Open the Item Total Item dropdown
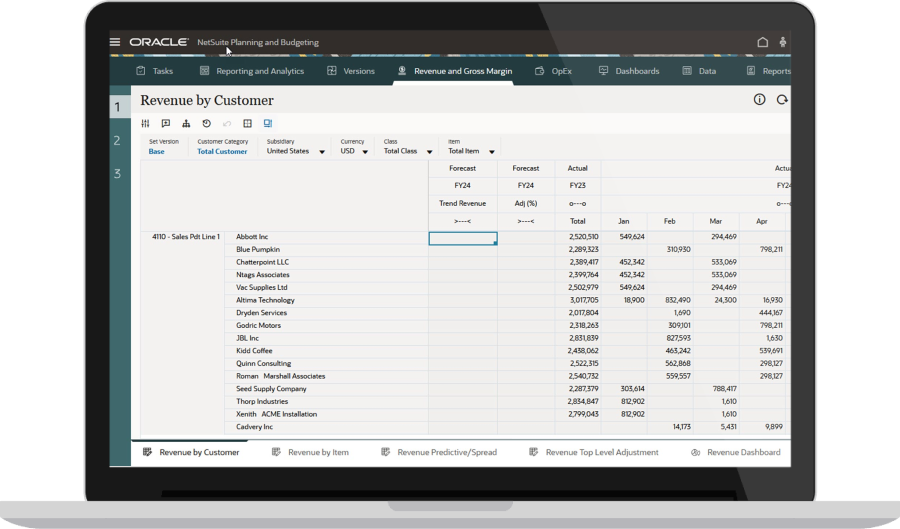This screenshot has height=529, width=900. click(x=490, y=152)
